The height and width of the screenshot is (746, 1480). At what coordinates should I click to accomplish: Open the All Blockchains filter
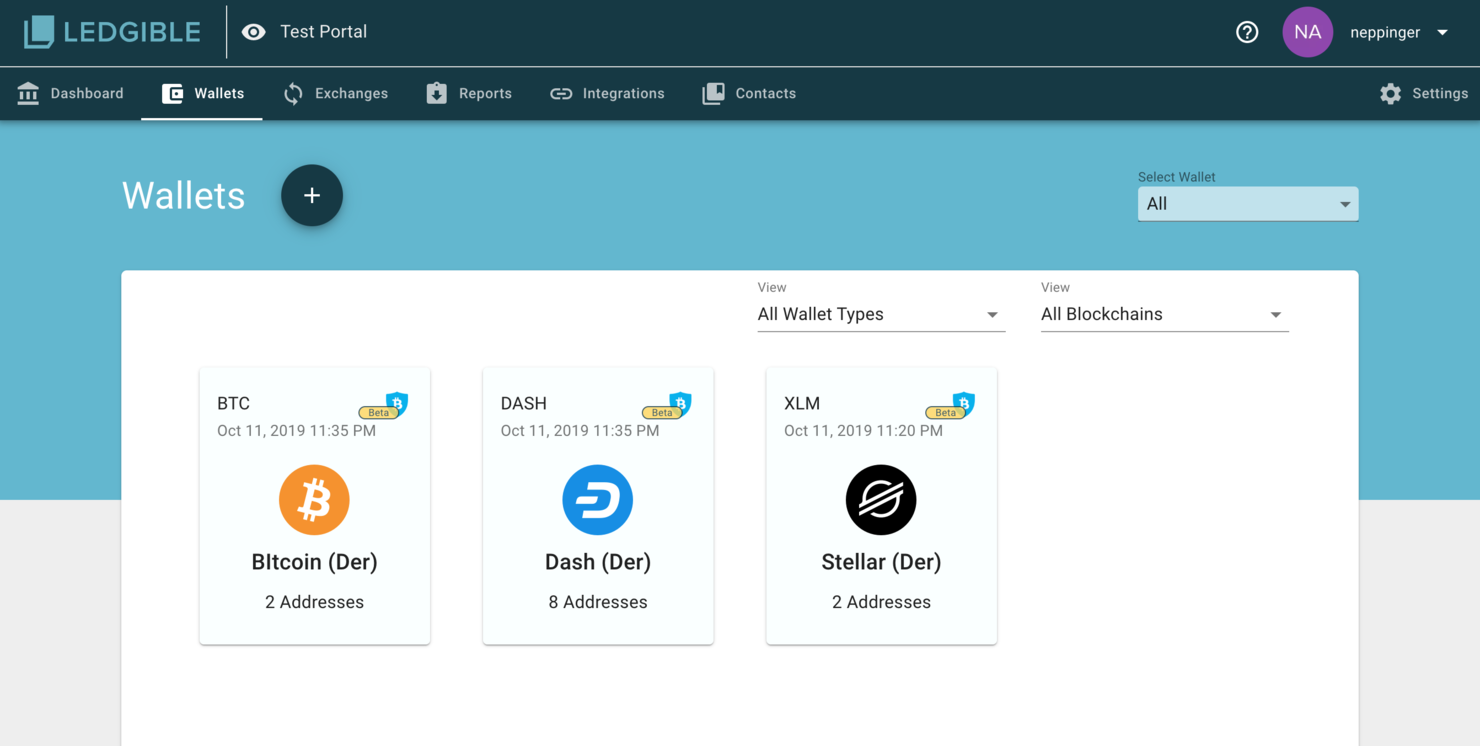1163,314
